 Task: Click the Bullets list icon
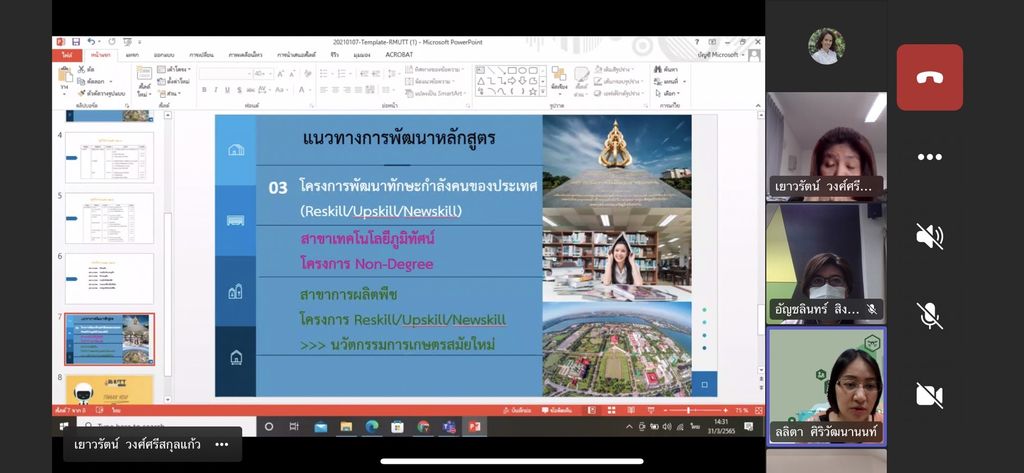click(x=325, y=74)
